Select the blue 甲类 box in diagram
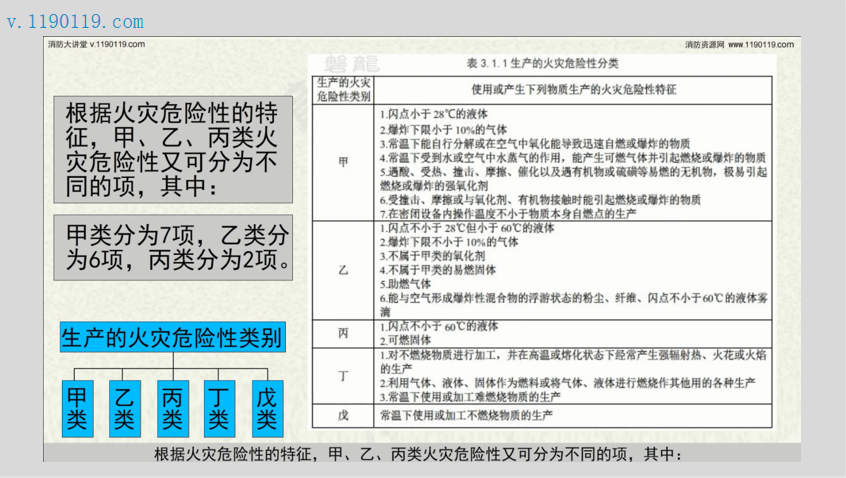 pyautogui.click(x=77, y=408)
